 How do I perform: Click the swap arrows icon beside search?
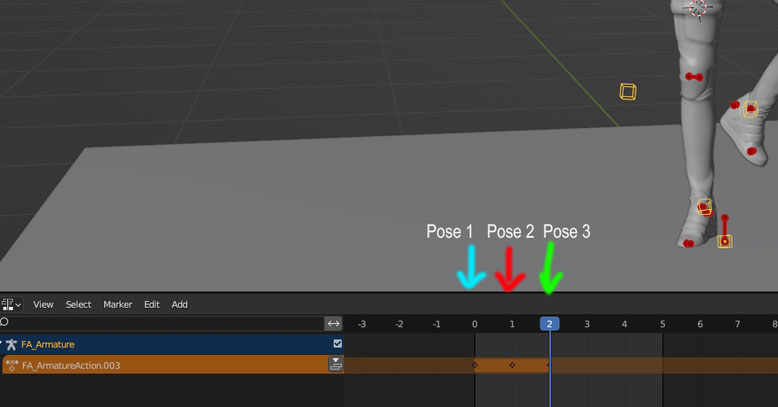click(334, 323)
